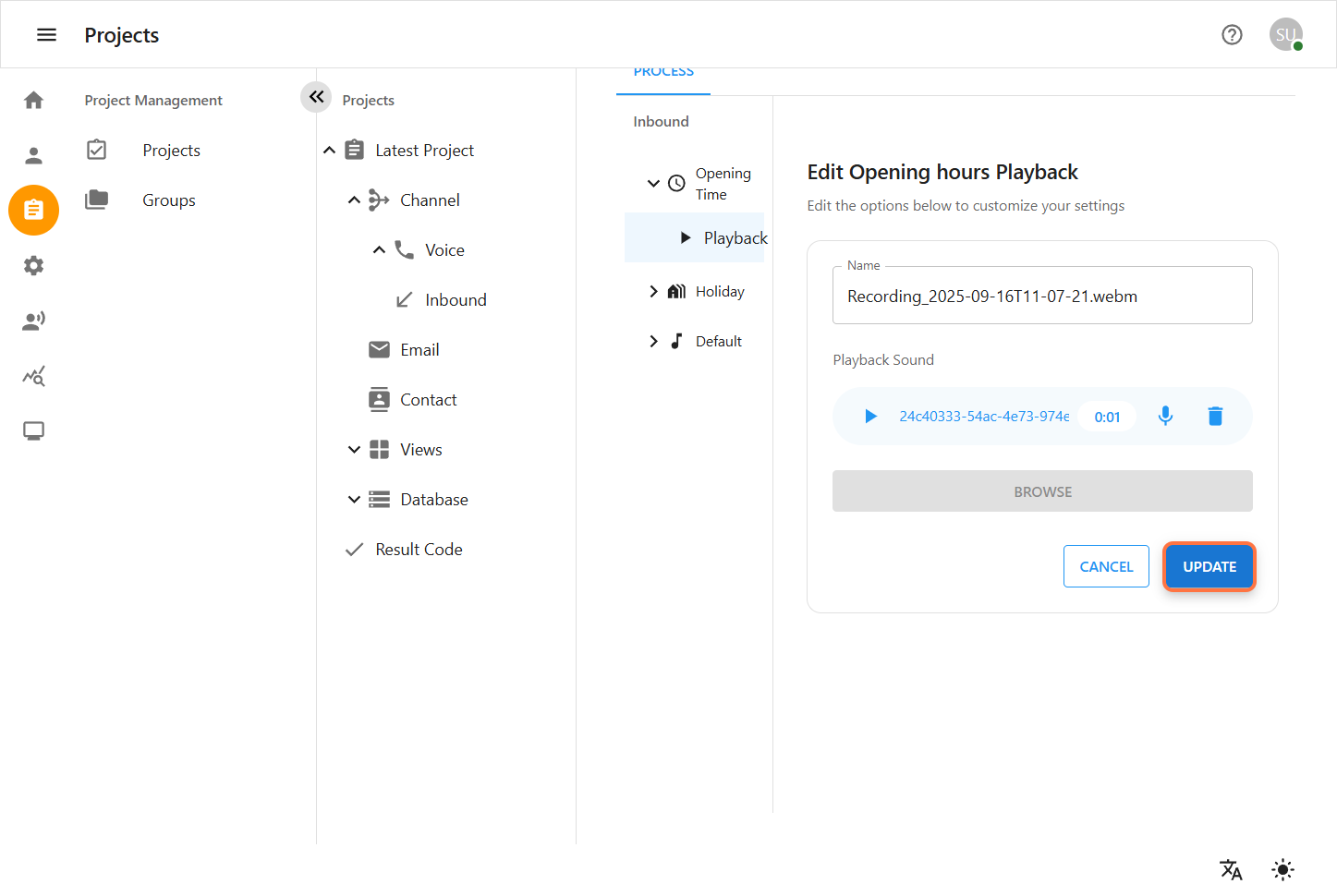This screenshot has height=896, width=1337.
Task: Collapse the Projects panel with double chevron
Action: click(x=316, y=97)
